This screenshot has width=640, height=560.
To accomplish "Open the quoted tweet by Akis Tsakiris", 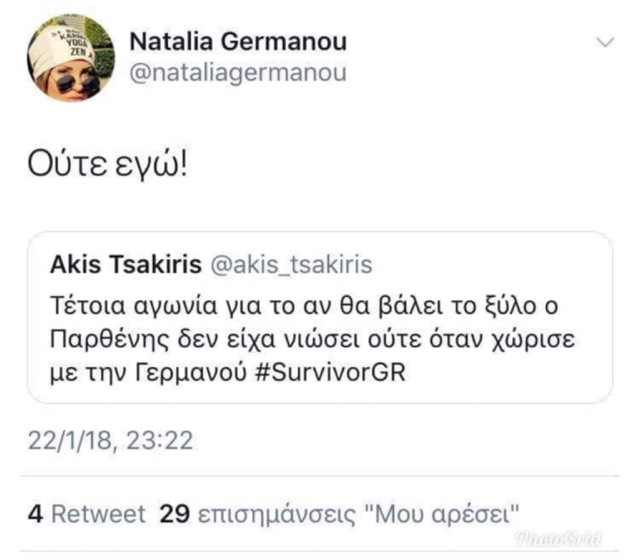I will 320,318.
